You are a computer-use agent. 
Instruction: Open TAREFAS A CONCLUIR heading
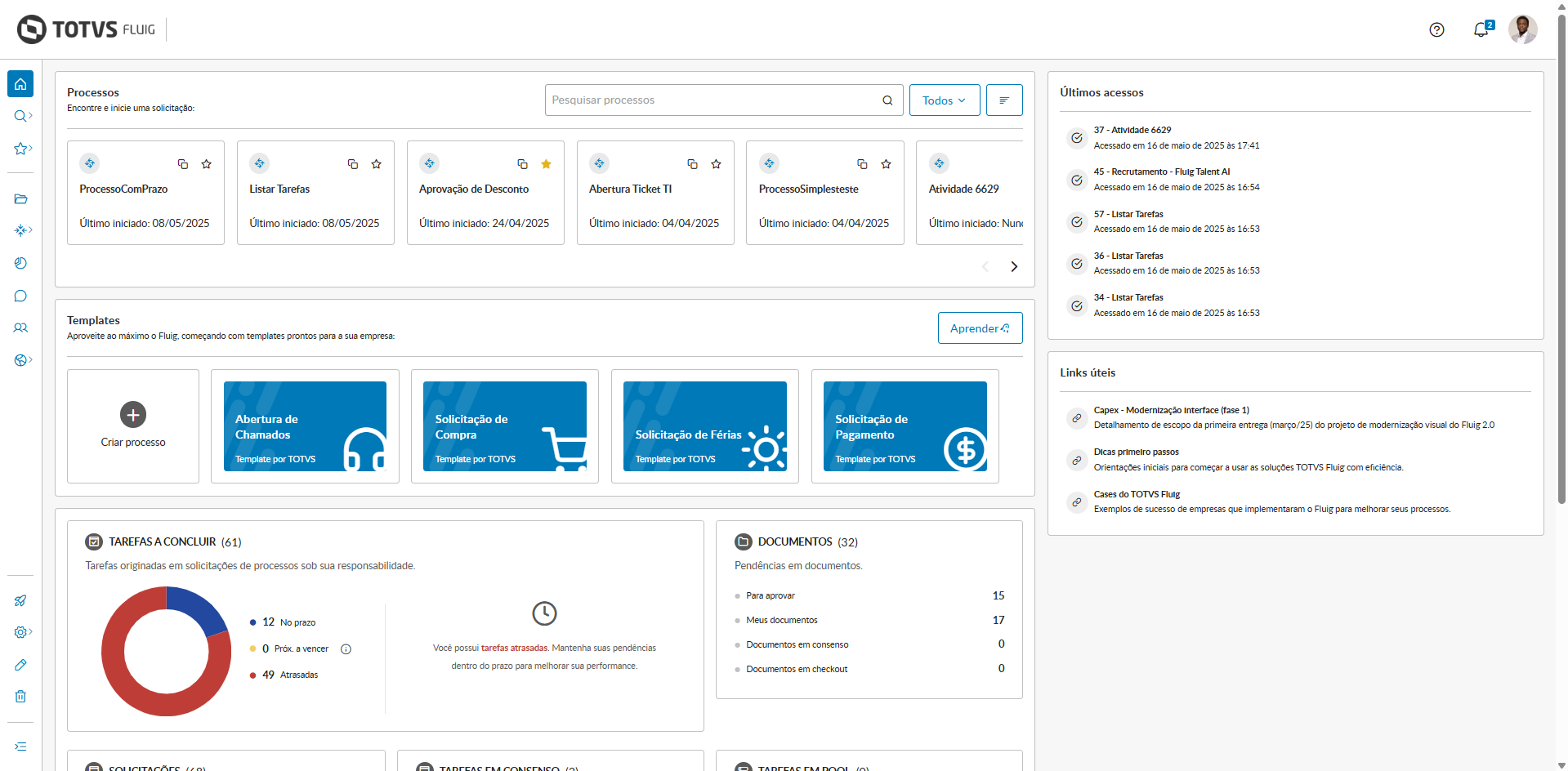163,541
